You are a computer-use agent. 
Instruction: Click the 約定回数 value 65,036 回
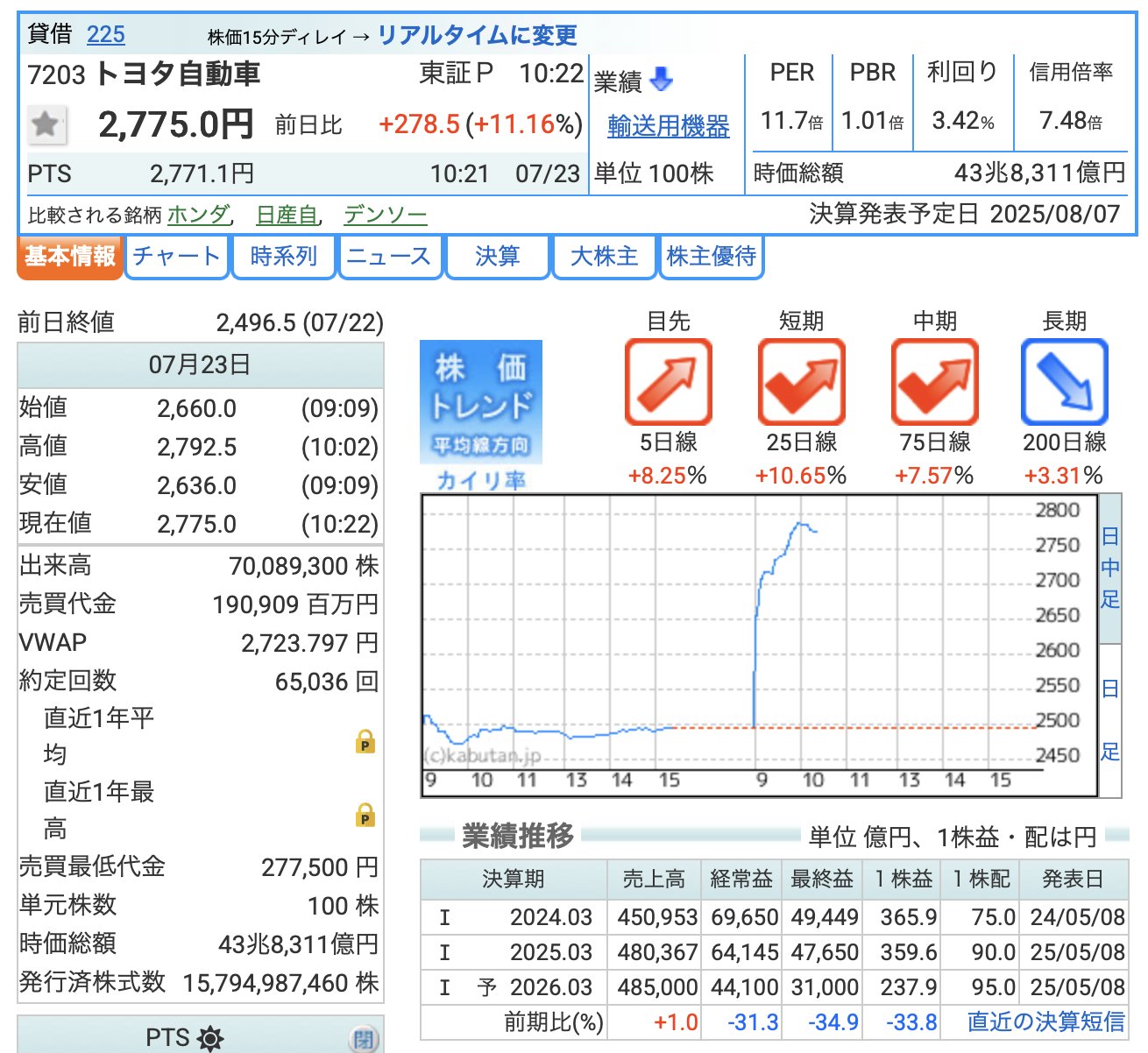coord(327,682)
